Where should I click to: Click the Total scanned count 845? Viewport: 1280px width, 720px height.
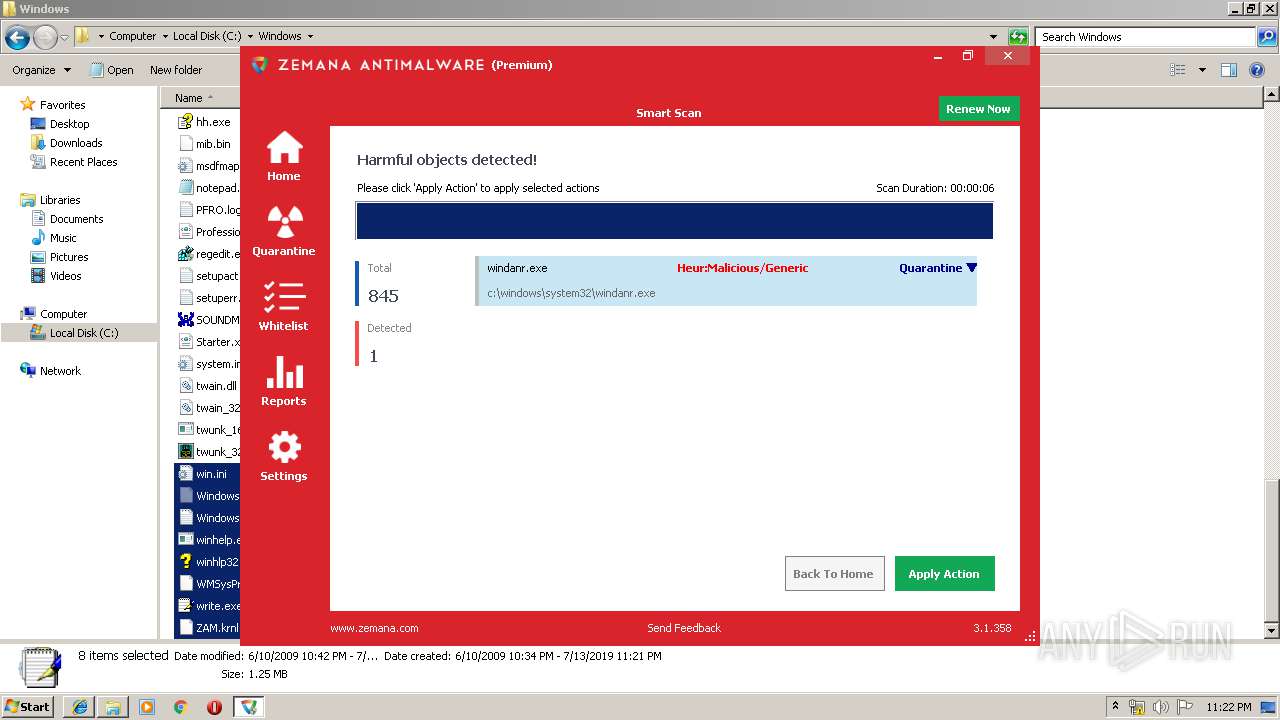(383, 296)
